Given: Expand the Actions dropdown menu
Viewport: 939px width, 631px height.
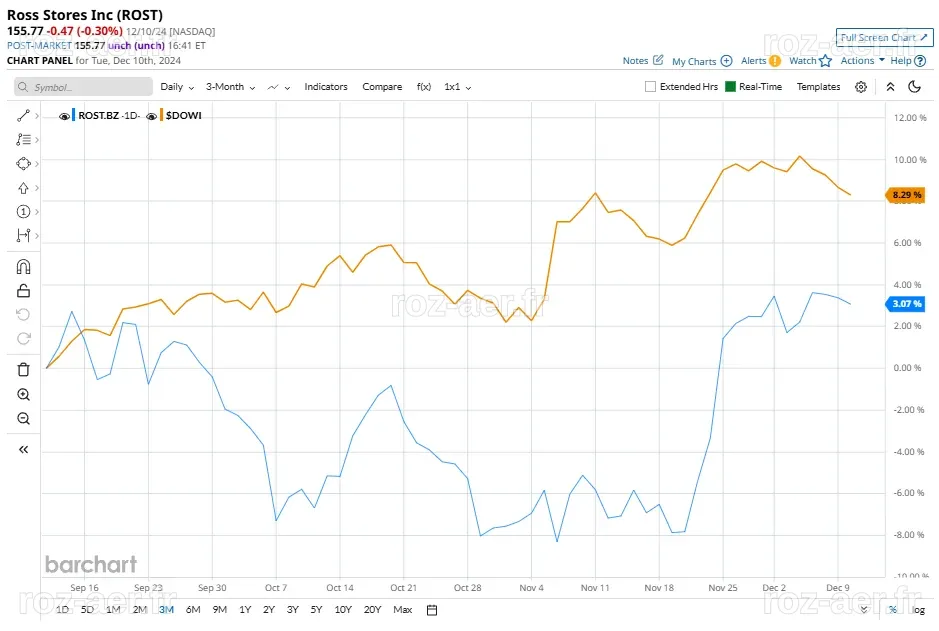Looking at the screenshot, I should coord(862,60).
